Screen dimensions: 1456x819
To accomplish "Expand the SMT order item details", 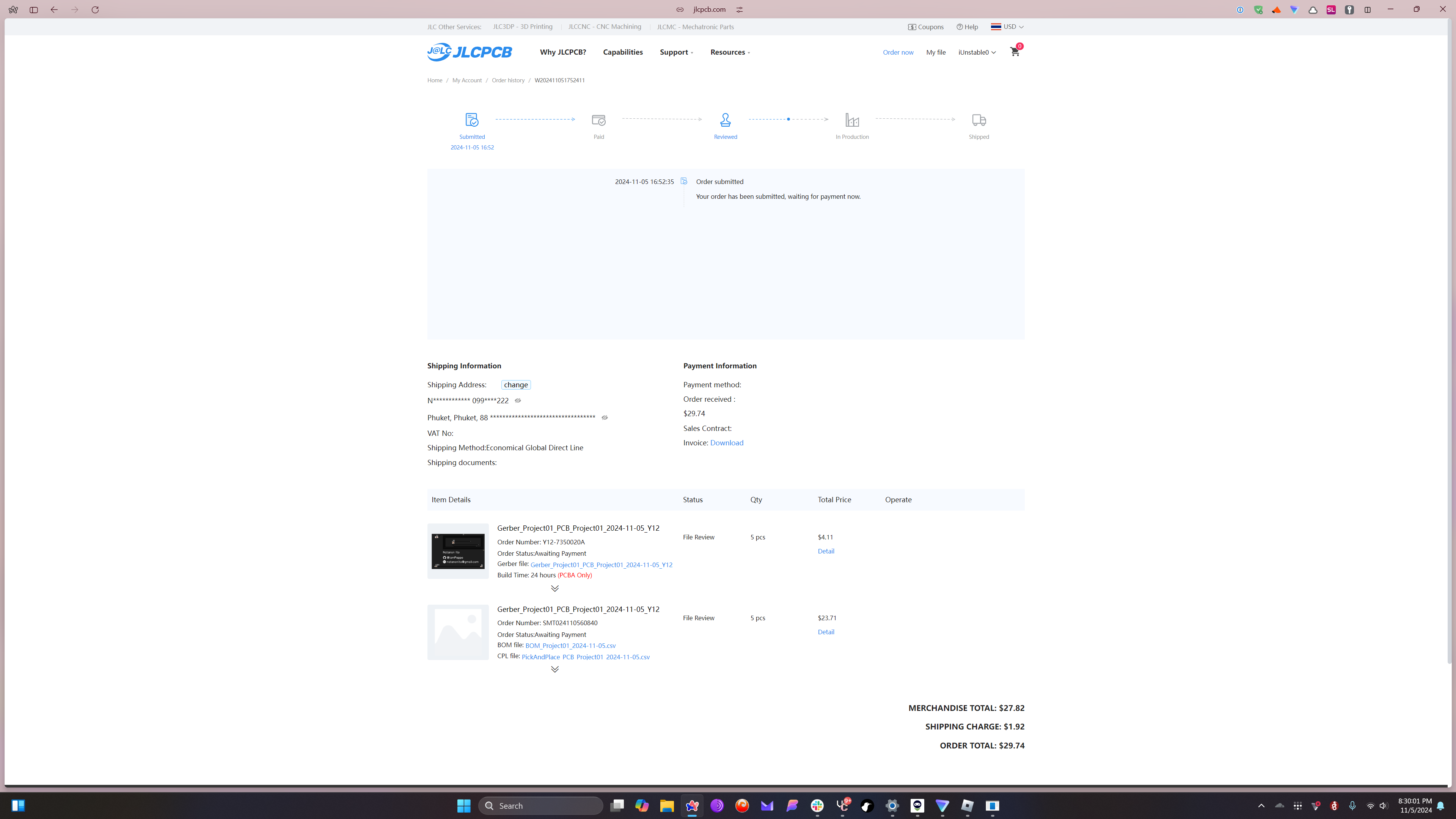I will click(x=554, y=669).
